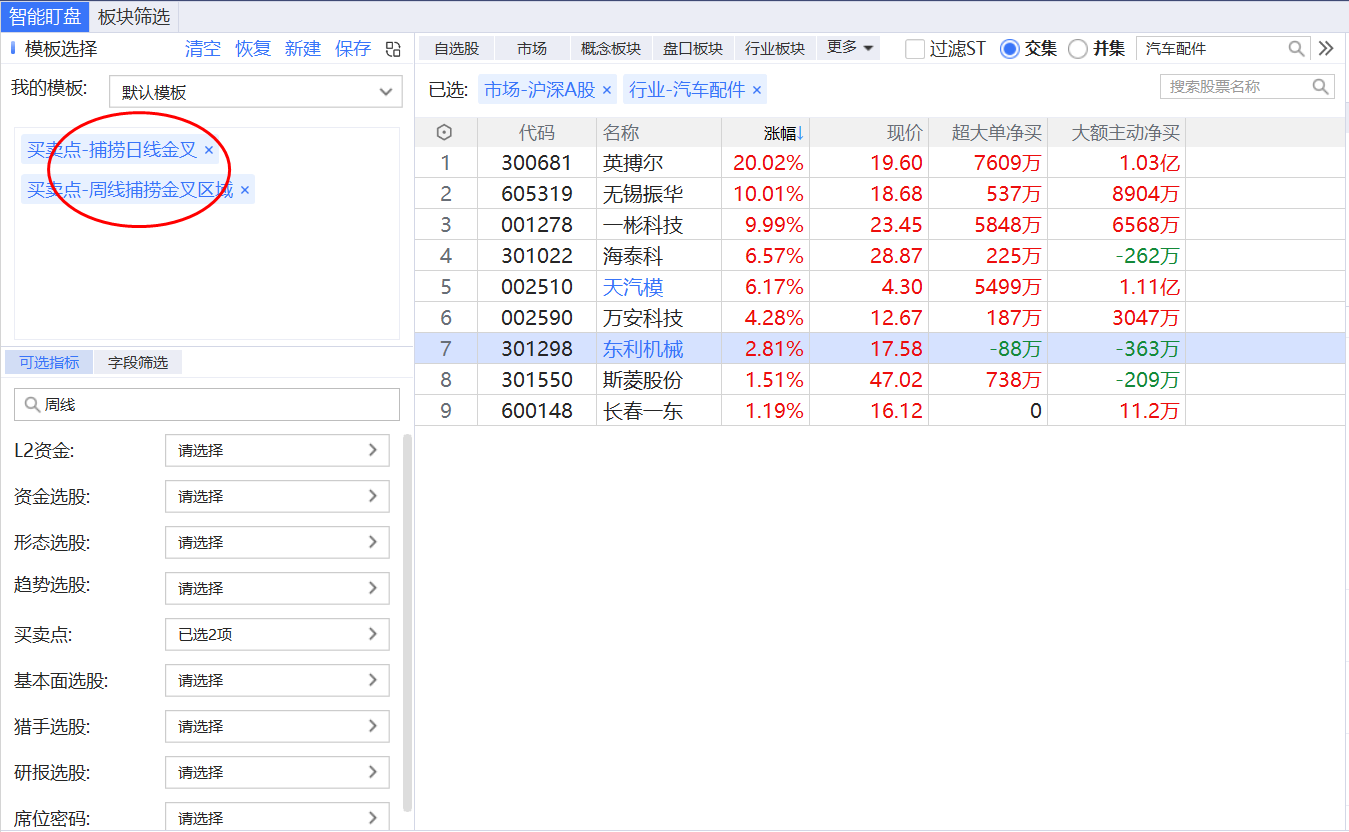
Task: Expand the 猎手选股 selector
Action: pos(277,727)
